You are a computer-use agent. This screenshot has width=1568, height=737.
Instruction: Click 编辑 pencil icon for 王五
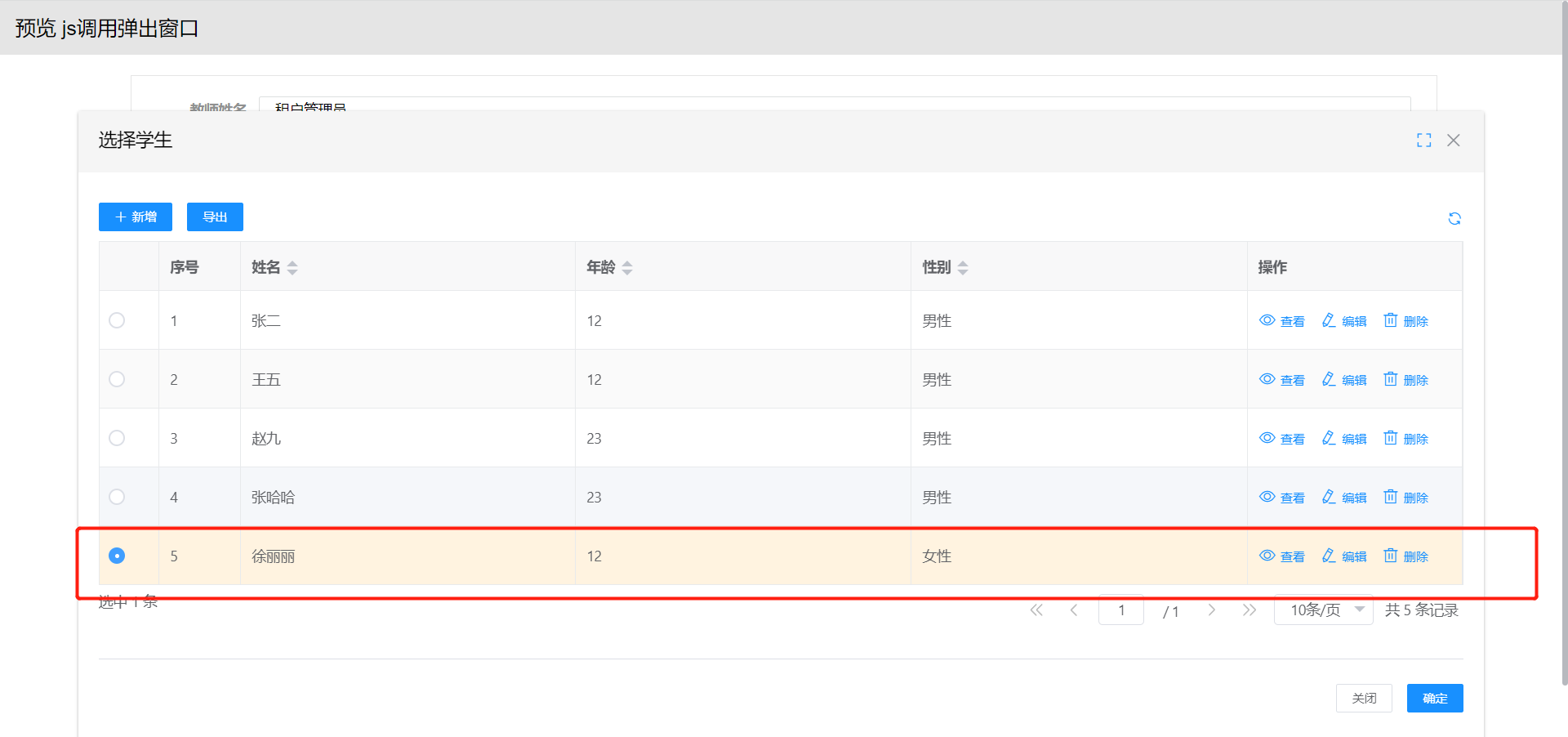pos(1329,379)
